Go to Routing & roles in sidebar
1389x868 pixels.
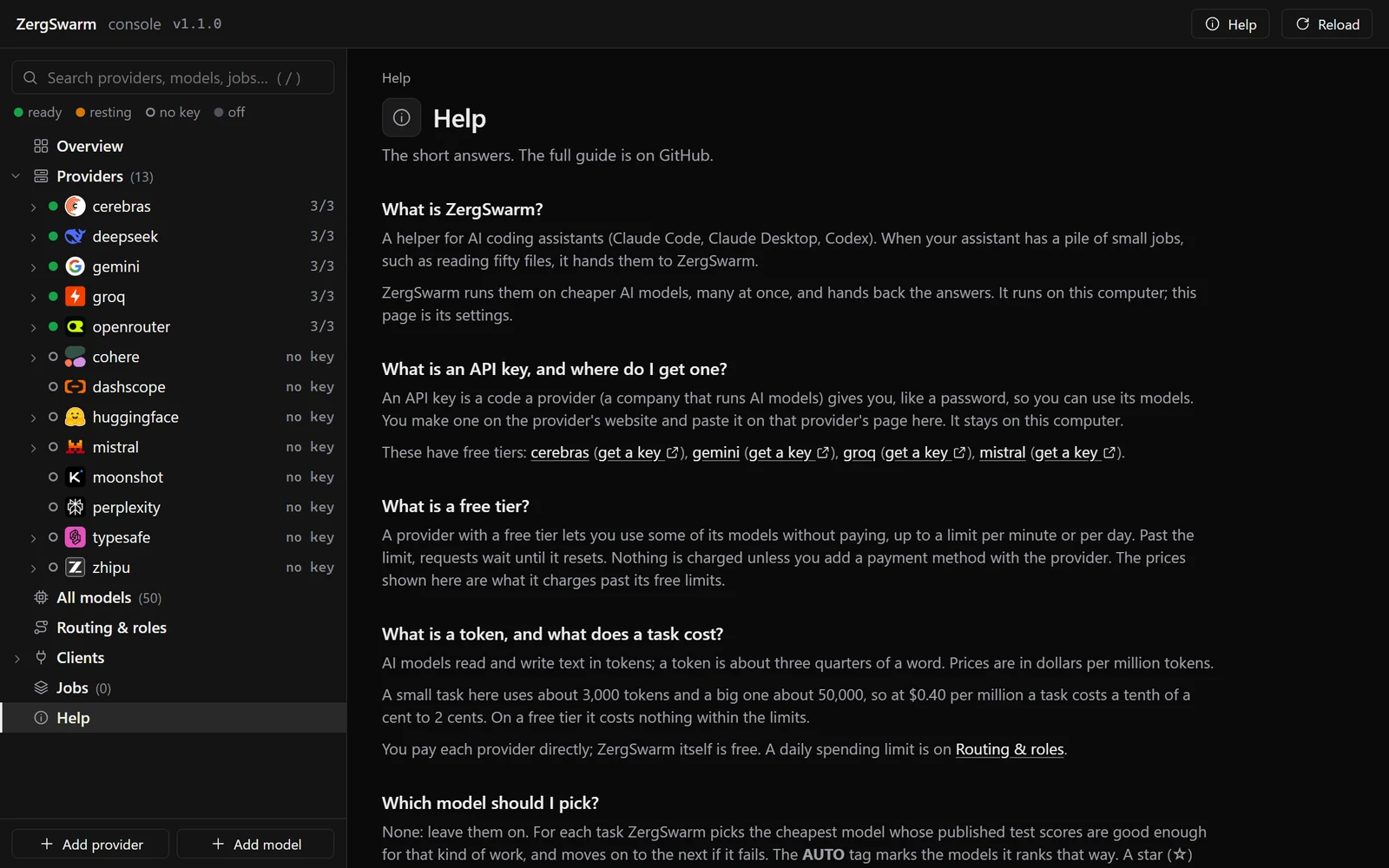174,628
